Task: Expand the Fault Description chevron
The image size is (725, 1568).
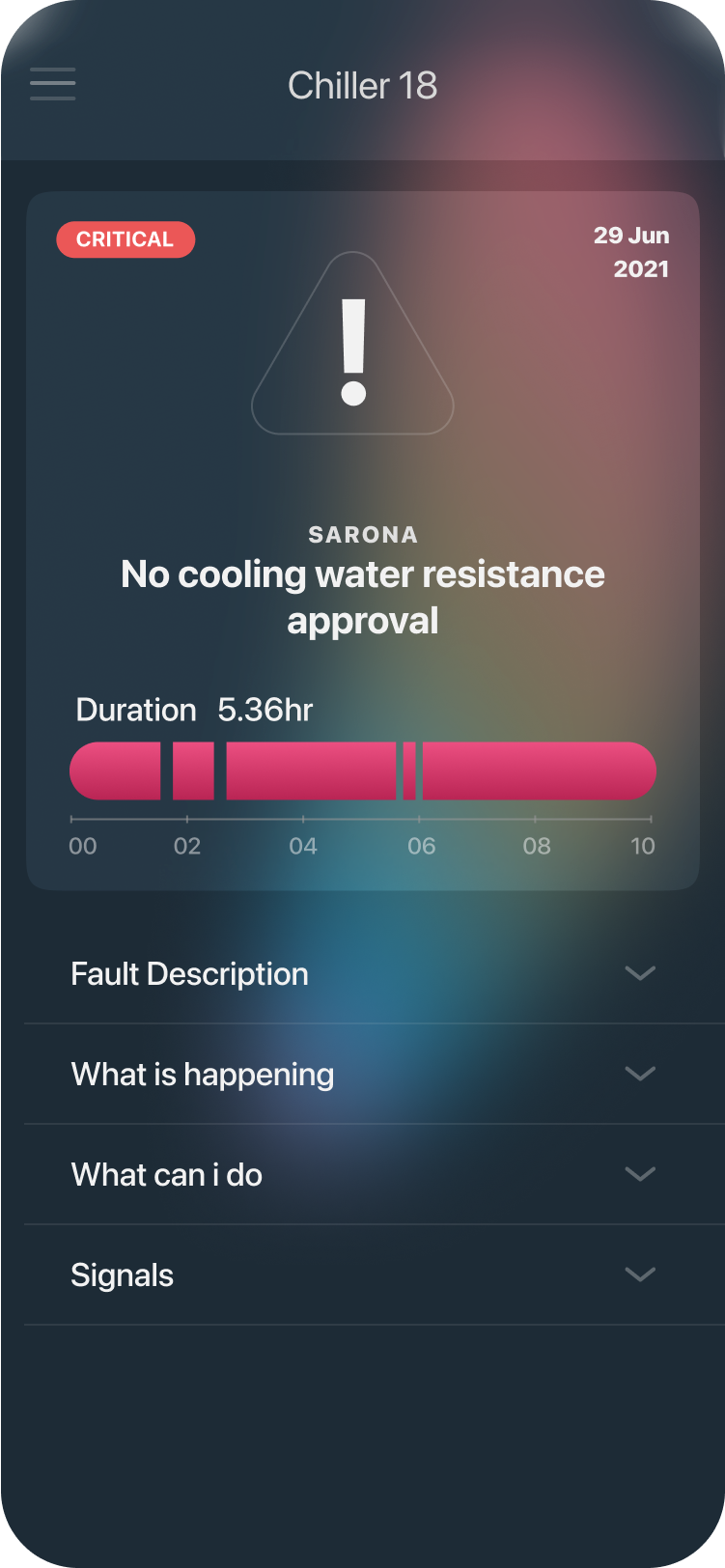Action: click(x=640, y=973)
